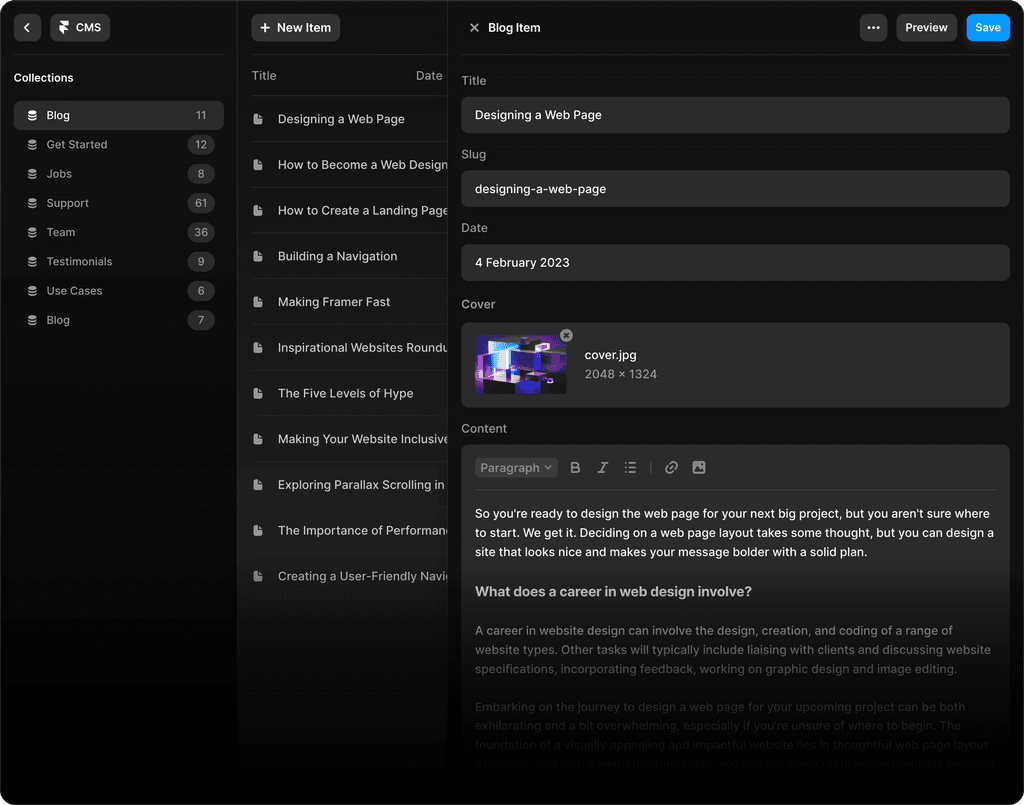
Task: Preview the blog item
Action: (x=926, y=28)
